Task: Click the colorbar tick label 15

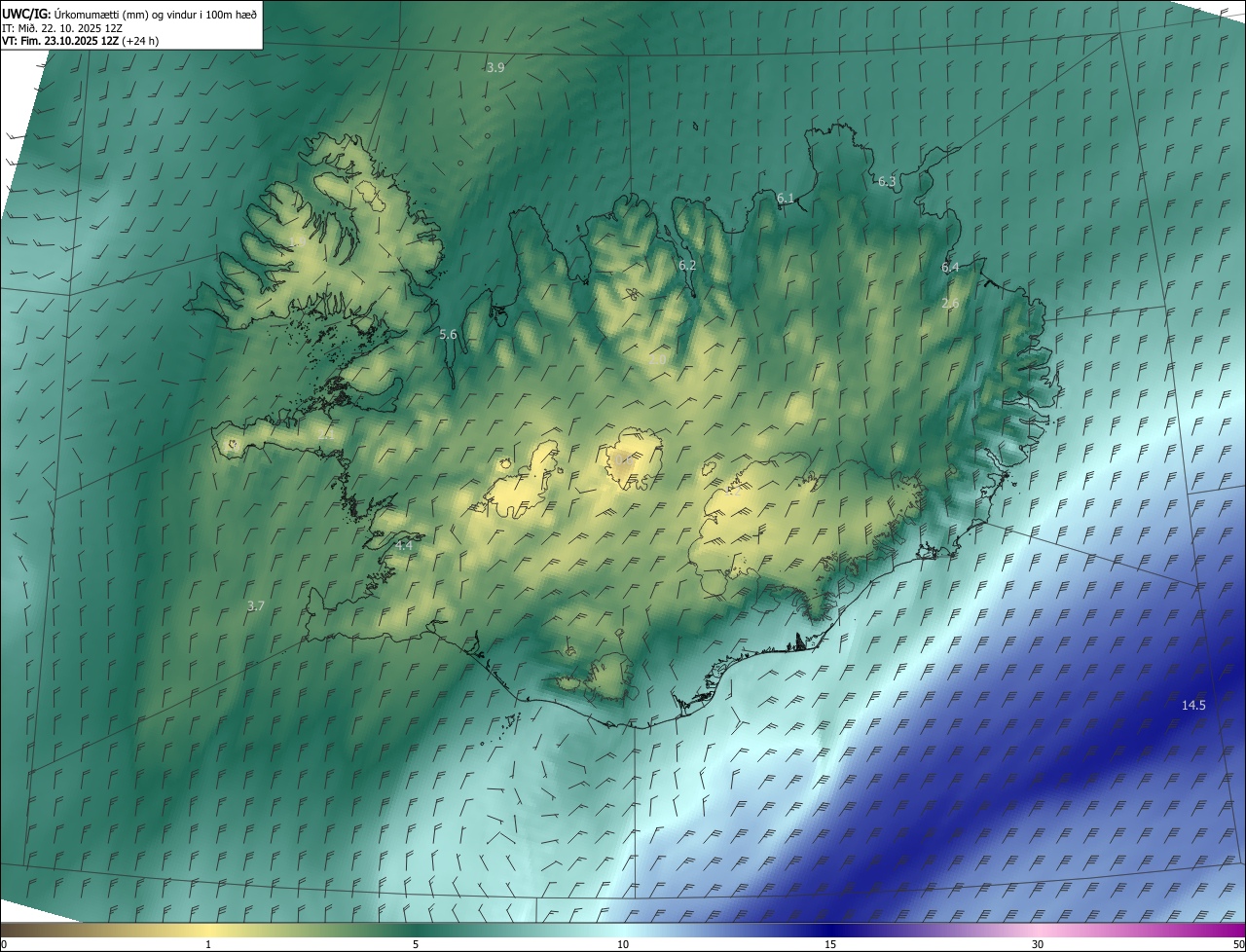Action: tap(830, 944)
